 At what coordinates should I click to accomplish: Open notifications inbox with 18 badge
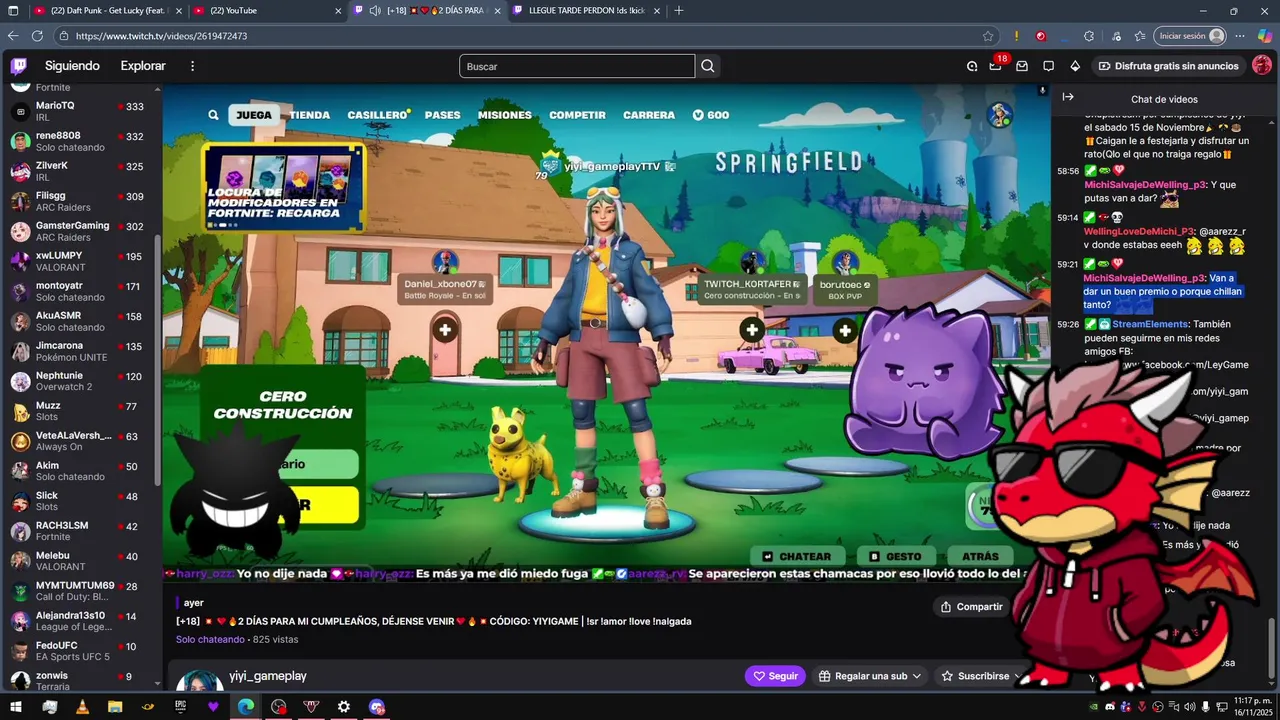[996, 66]
